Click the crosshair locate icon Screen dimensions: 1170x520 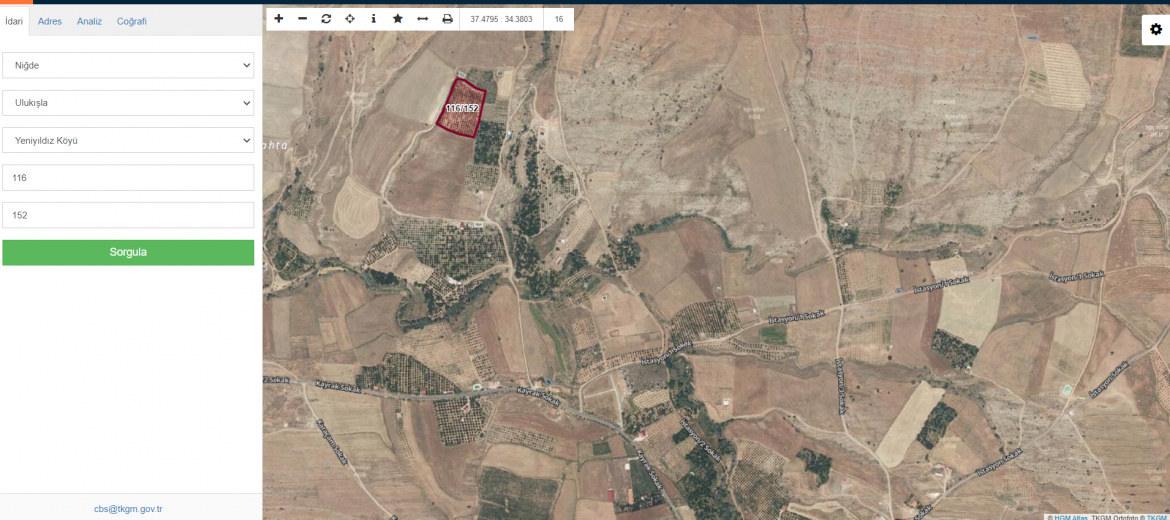(x=350, y=19)
